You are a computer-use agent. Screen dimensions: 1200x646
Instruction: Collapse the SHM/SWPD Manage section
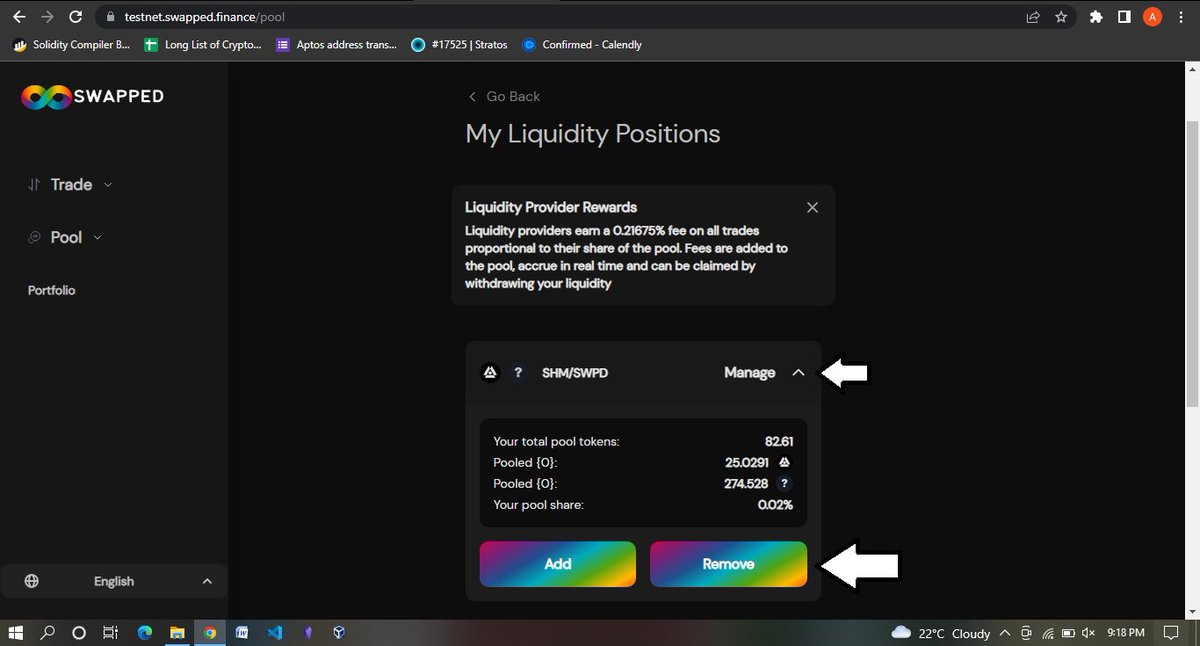click(764, 372)
